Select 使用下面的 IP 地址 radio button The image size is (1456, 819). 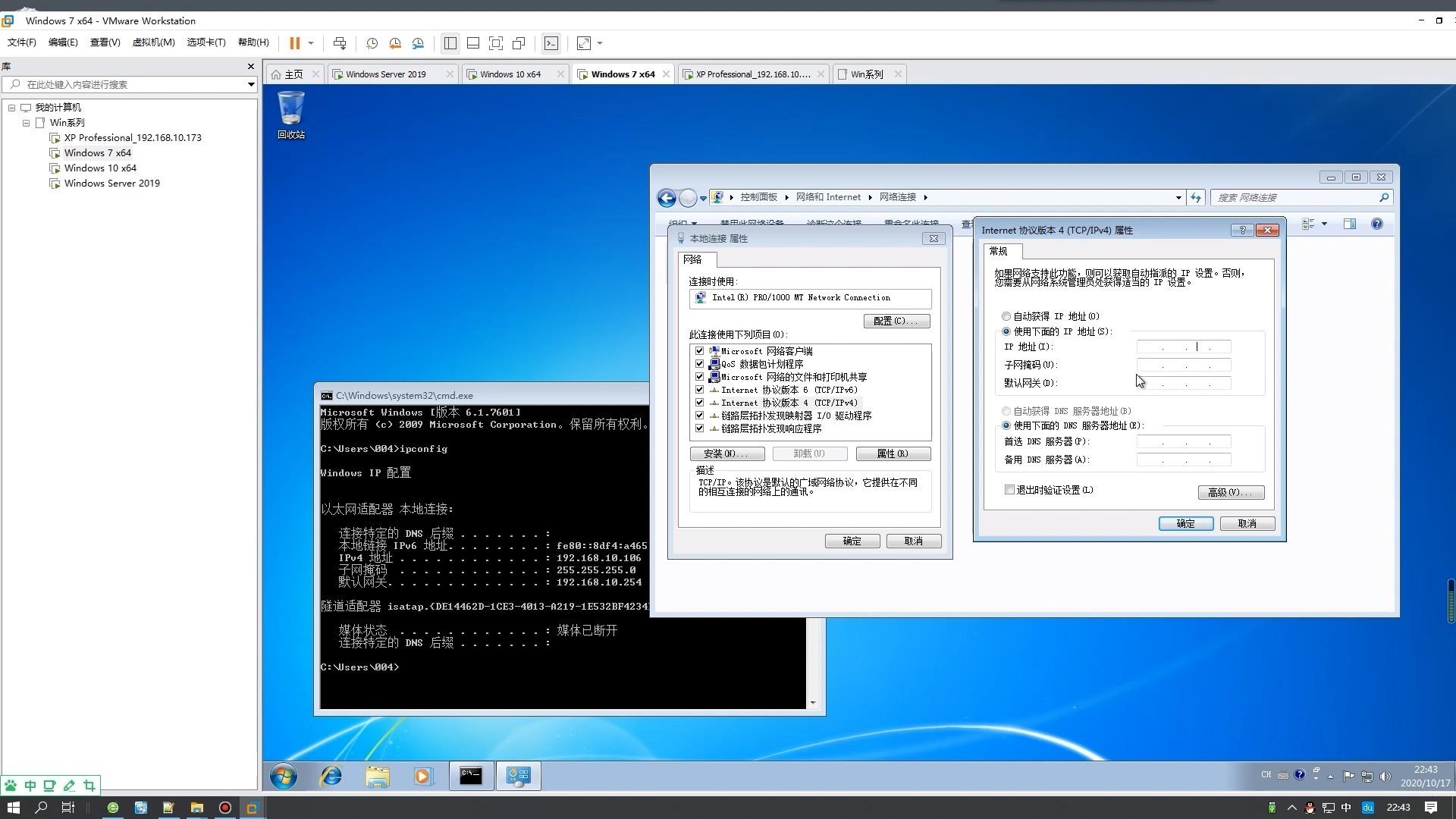[1006, 331]
